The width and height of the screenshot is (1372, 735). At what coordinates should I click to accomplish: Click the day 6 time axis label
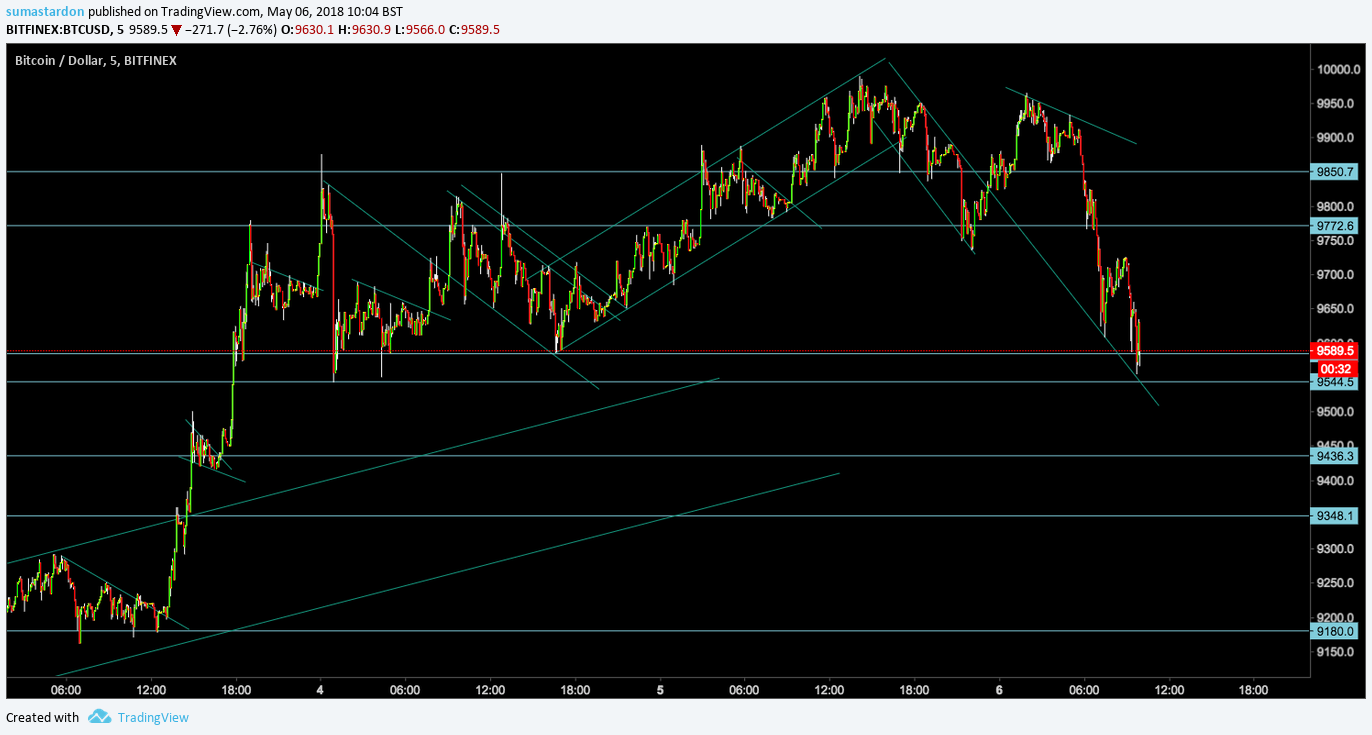point(999,690)
